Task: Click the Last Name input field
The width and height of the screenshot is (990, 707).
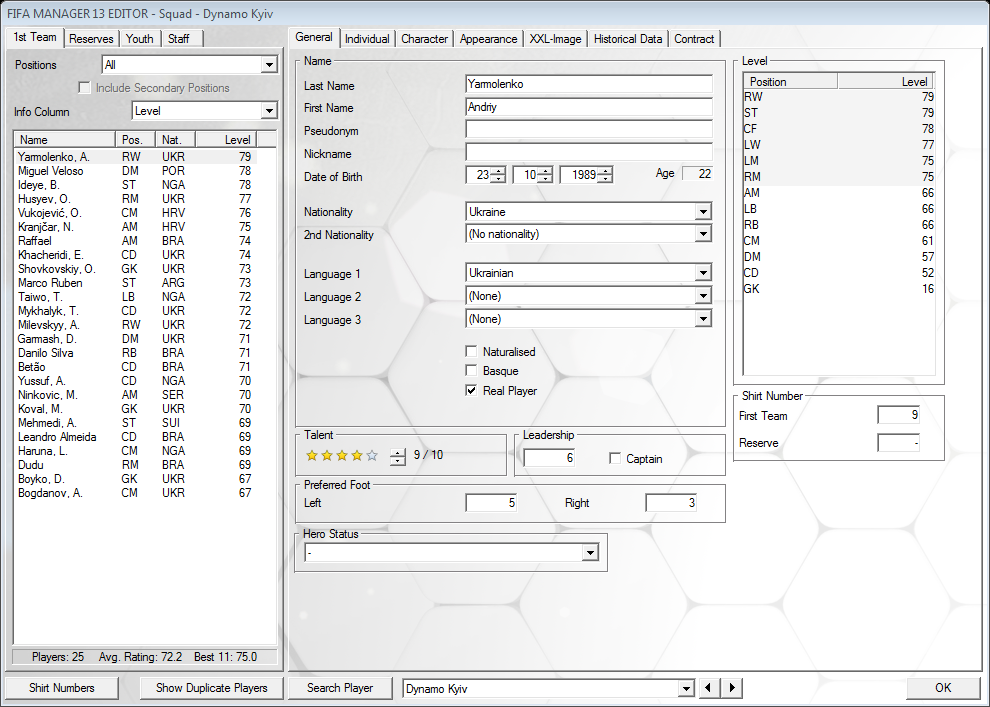Action: (588, 84)
